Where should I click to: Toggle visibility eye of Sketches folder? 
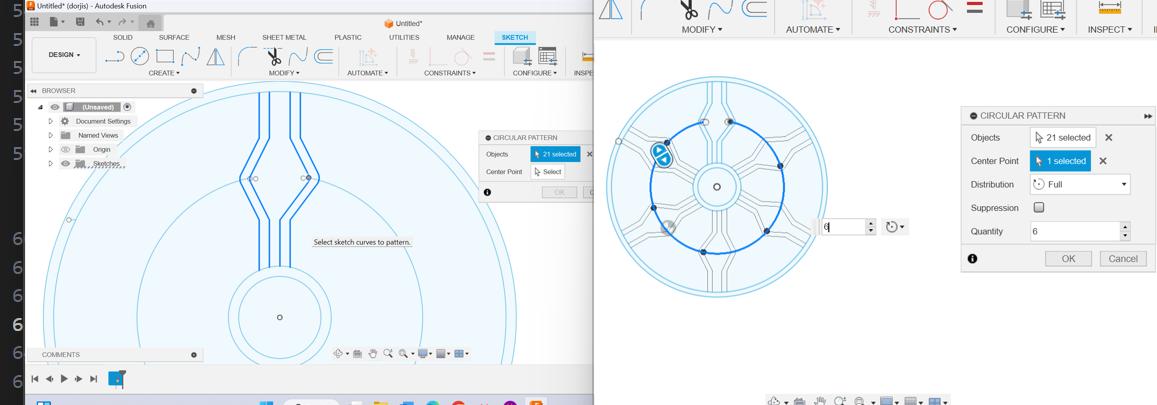pos(66,164)
